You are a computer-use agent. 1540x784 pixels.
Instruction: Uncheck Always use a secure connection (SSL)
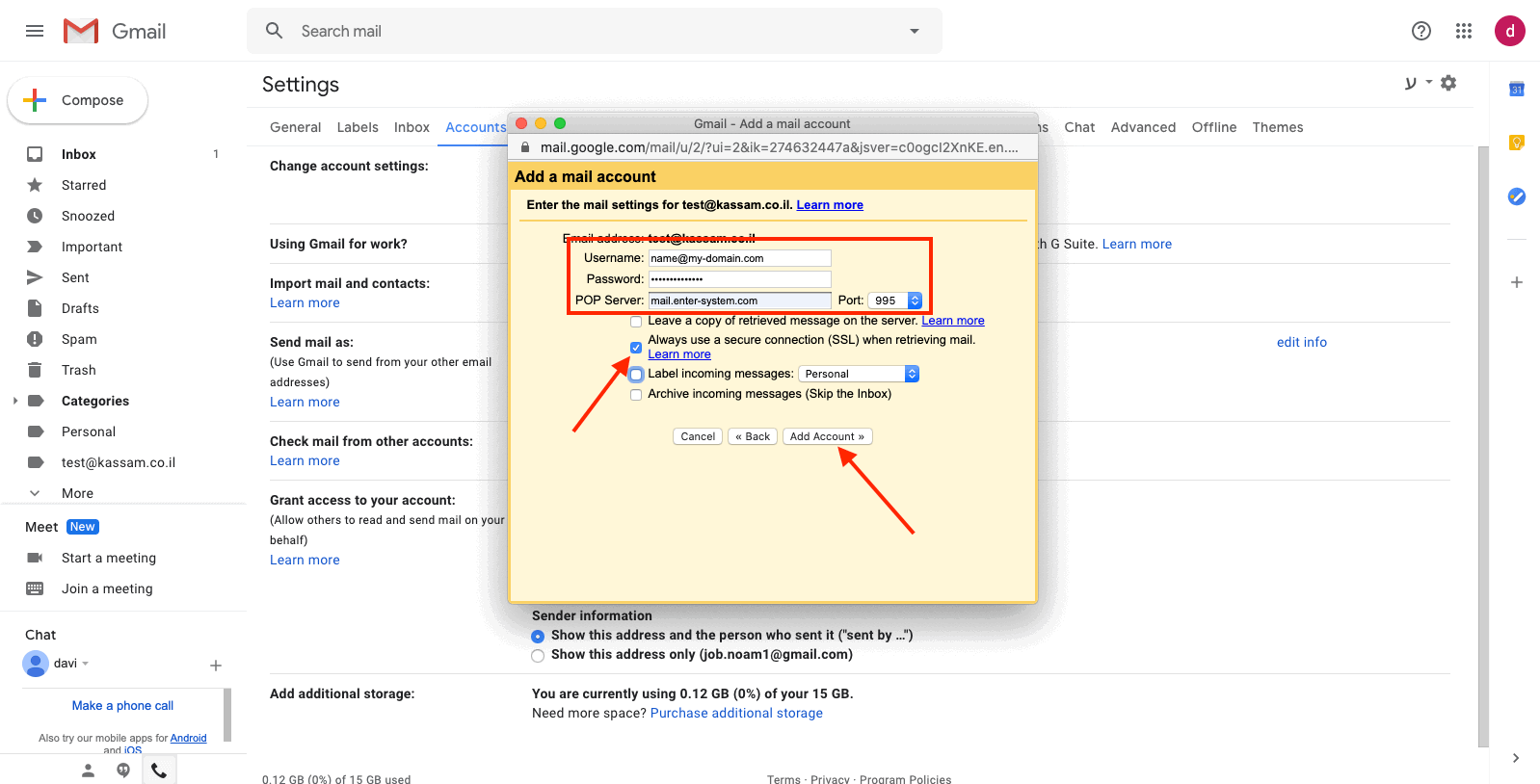(636, 348)
